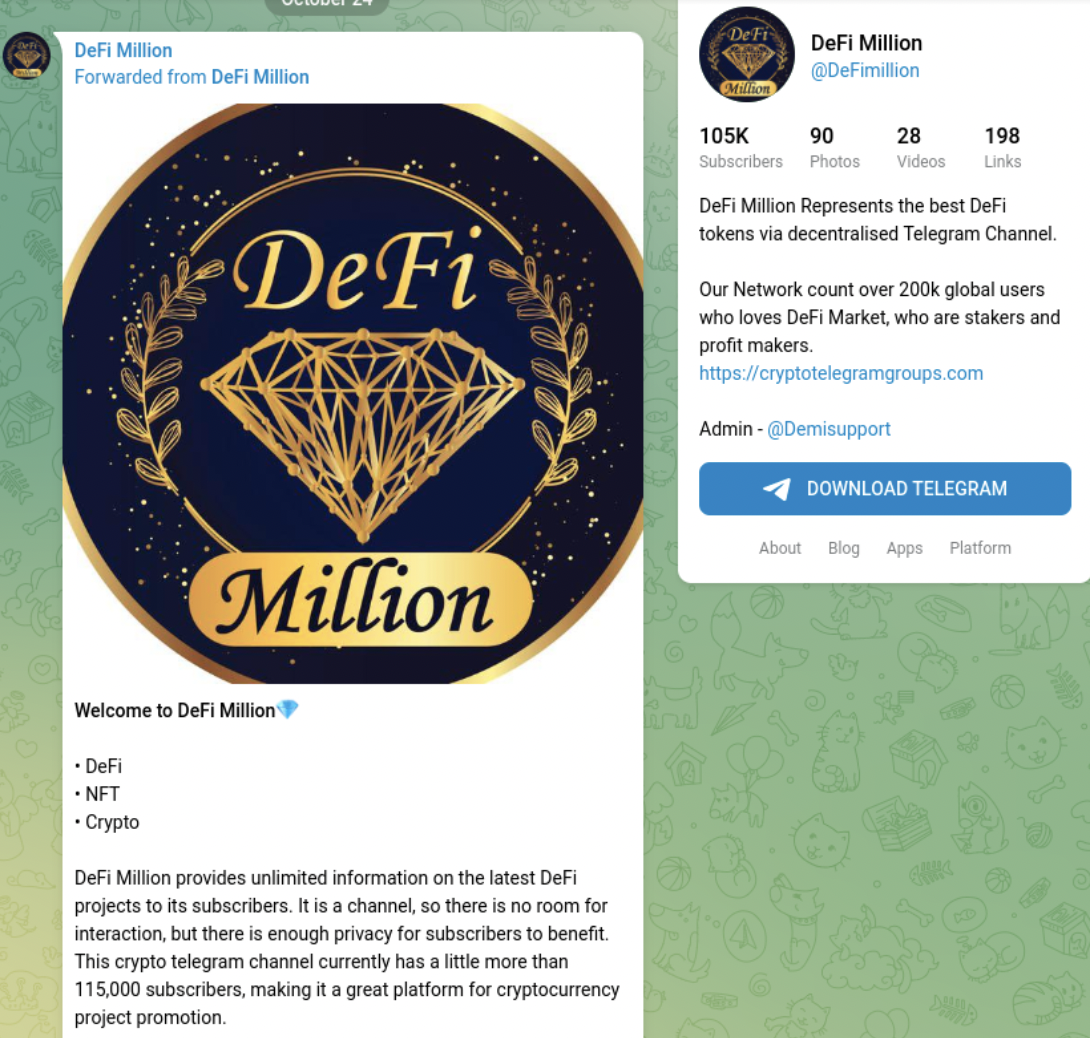Click the Download Telegram button
Screen dimensions: 1090x1038
coord(885,489)
